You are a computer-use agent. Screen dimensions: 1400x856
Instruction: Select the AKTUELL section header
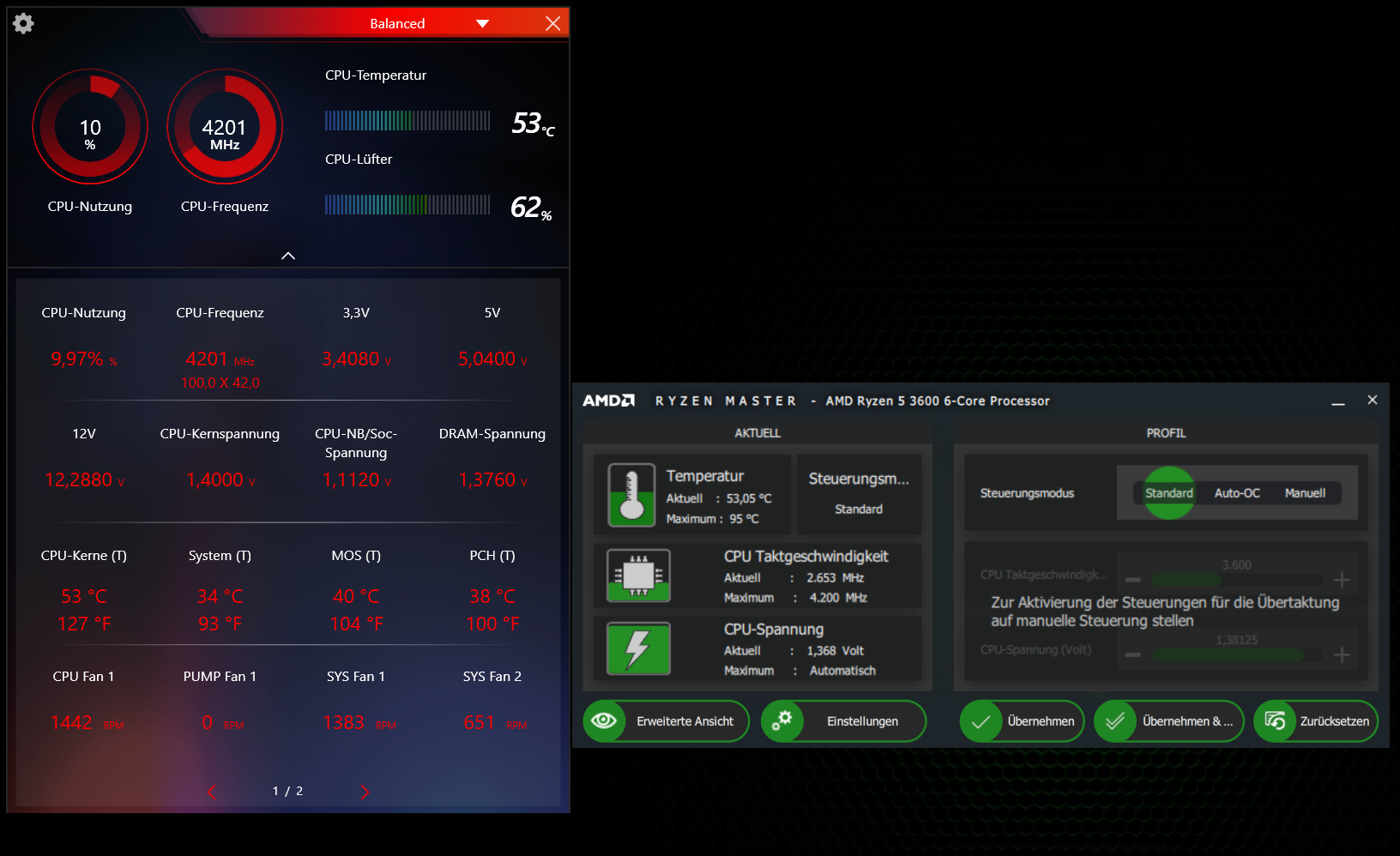[x=757, y=433]
